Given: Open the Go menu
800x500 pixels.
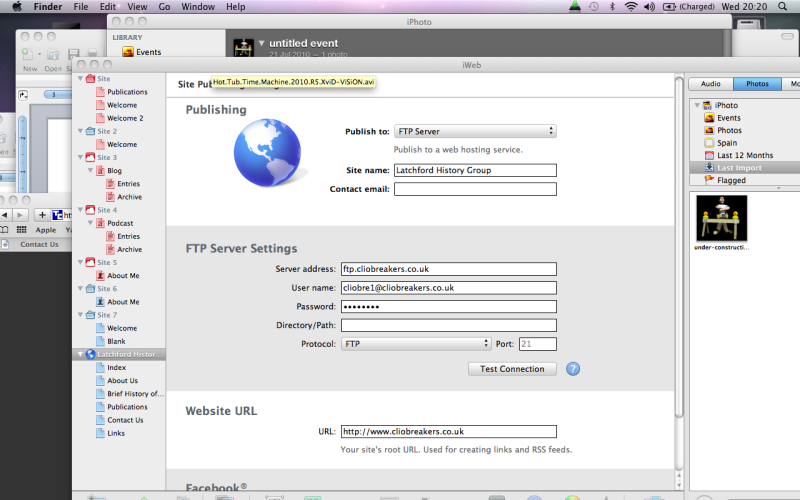Looking at the screenshot, I should pos(164,7).
